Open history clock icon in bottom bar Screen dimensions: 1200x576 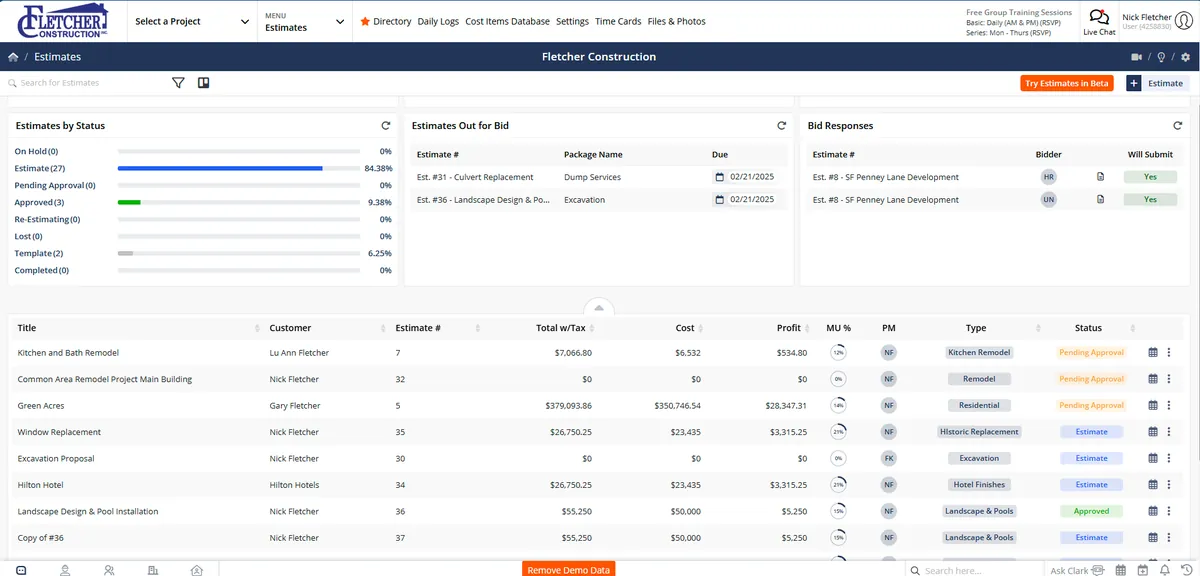(x=1185, y=570)
